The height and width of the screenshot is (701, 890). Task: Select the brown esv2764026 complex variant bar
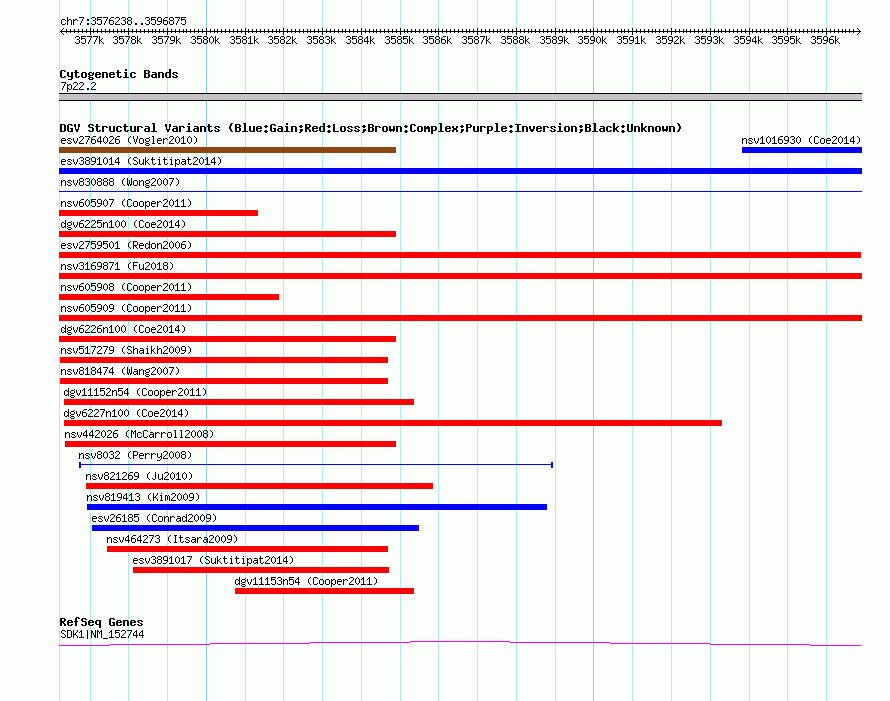[x=228, y=150]
